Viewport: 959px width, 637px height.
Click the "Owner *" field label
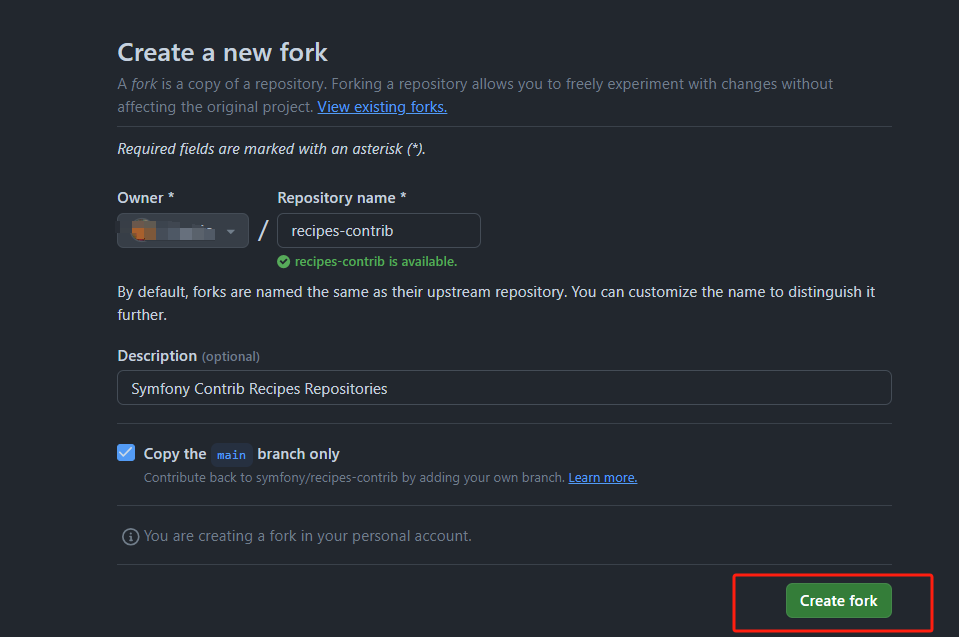pos(146,198)
